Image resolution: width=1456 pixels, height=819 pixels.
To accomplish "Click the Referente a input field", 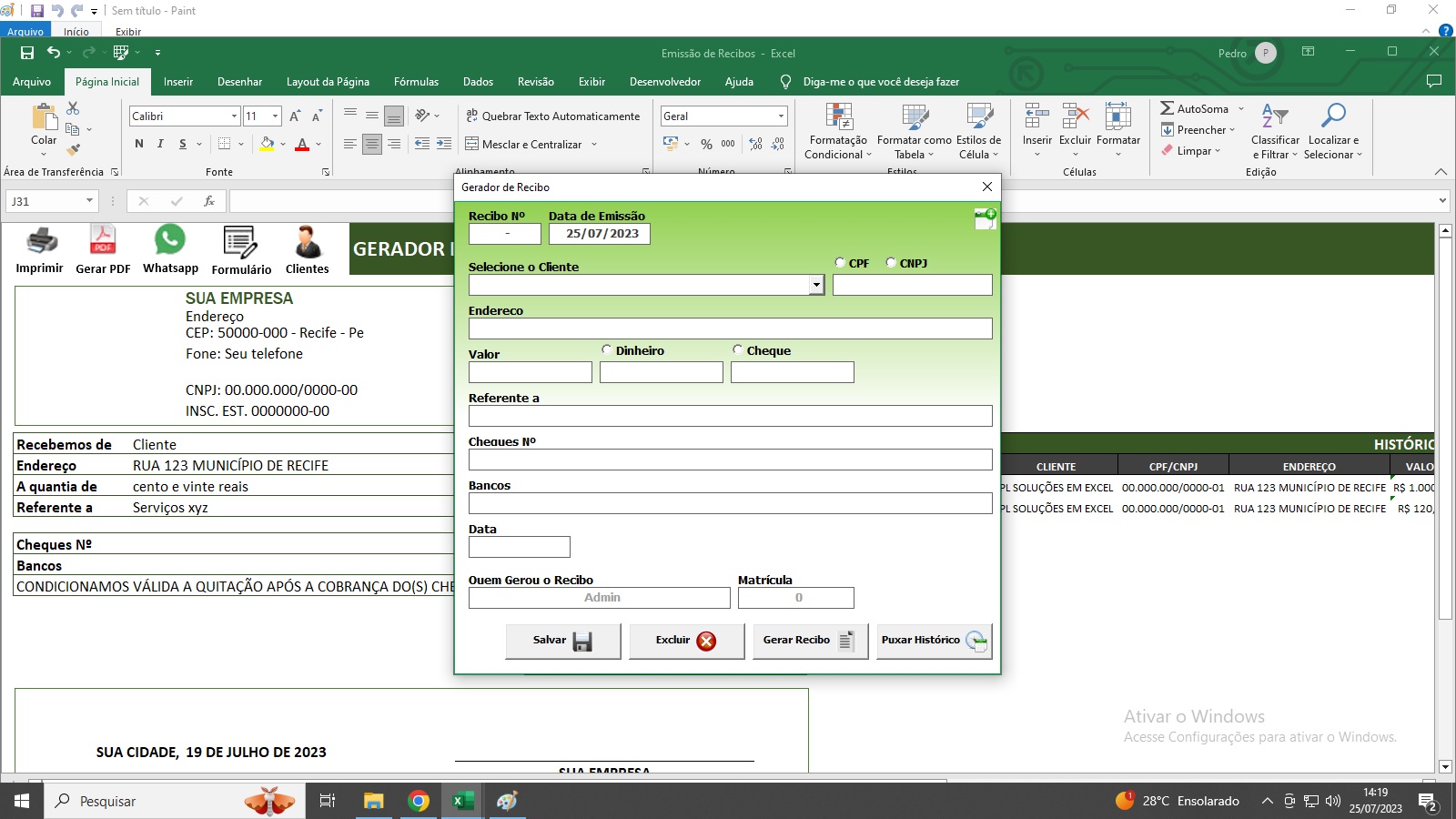I will coord(730,416).
